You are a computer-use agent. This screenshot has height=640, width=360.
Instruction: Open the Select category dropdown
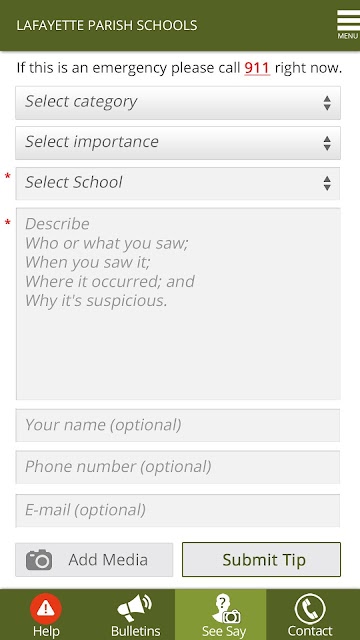pyautogui.click(x=178, y=103)
